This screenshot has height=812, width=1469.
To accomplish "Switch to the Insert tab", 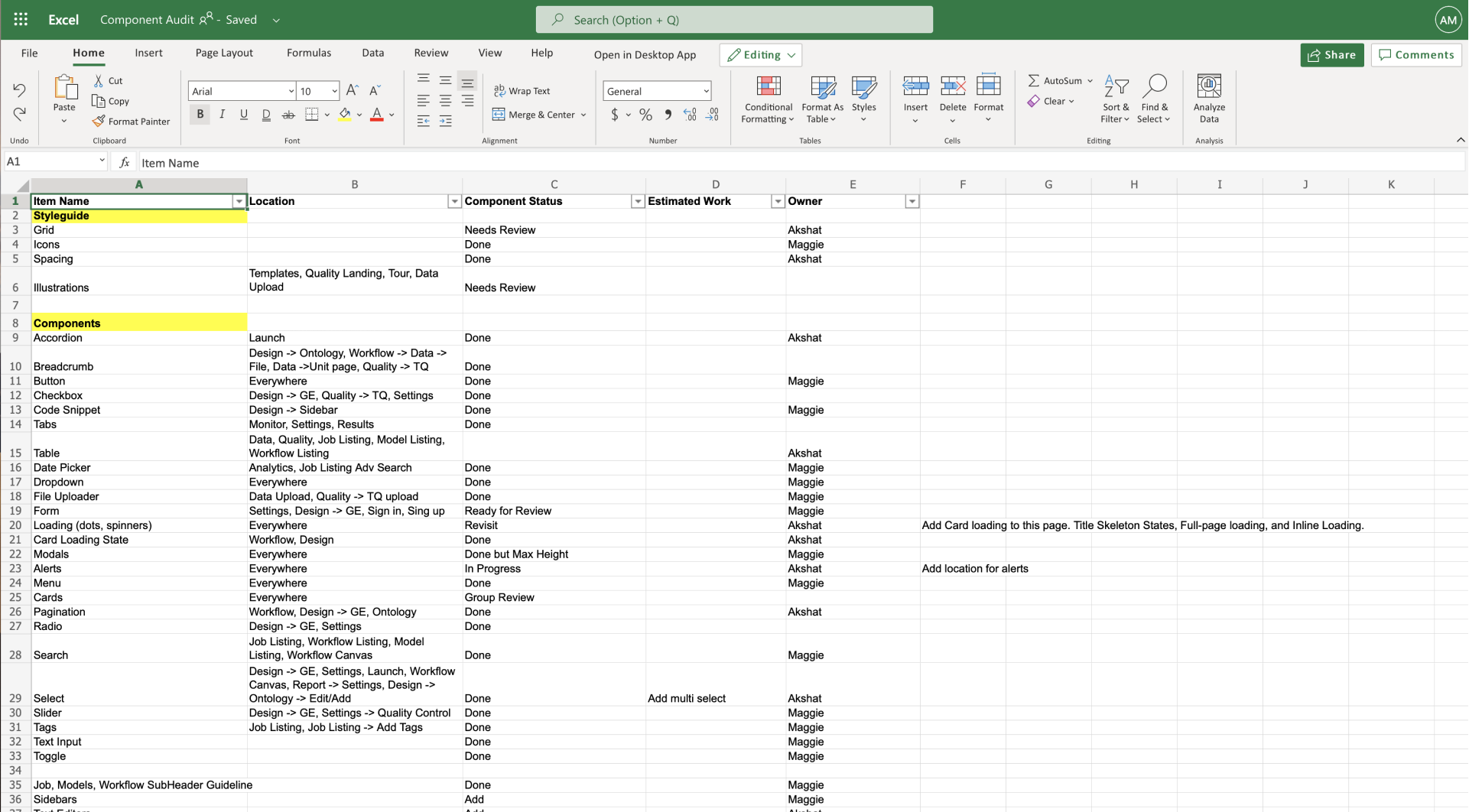I will [148, 53].
